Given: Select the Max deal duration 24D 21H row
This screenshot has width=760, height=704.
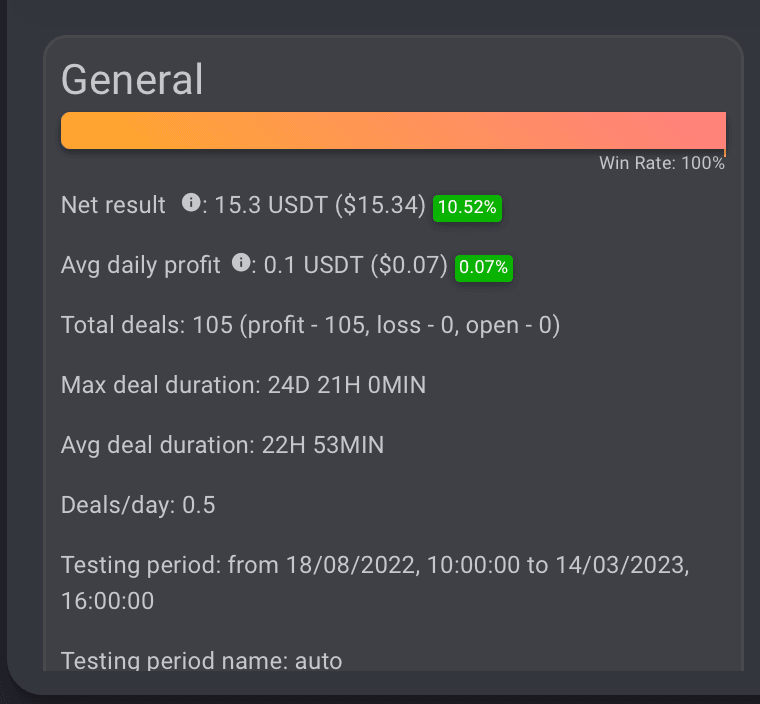Looking at the screenshot, I should click(x=243, y=385).
